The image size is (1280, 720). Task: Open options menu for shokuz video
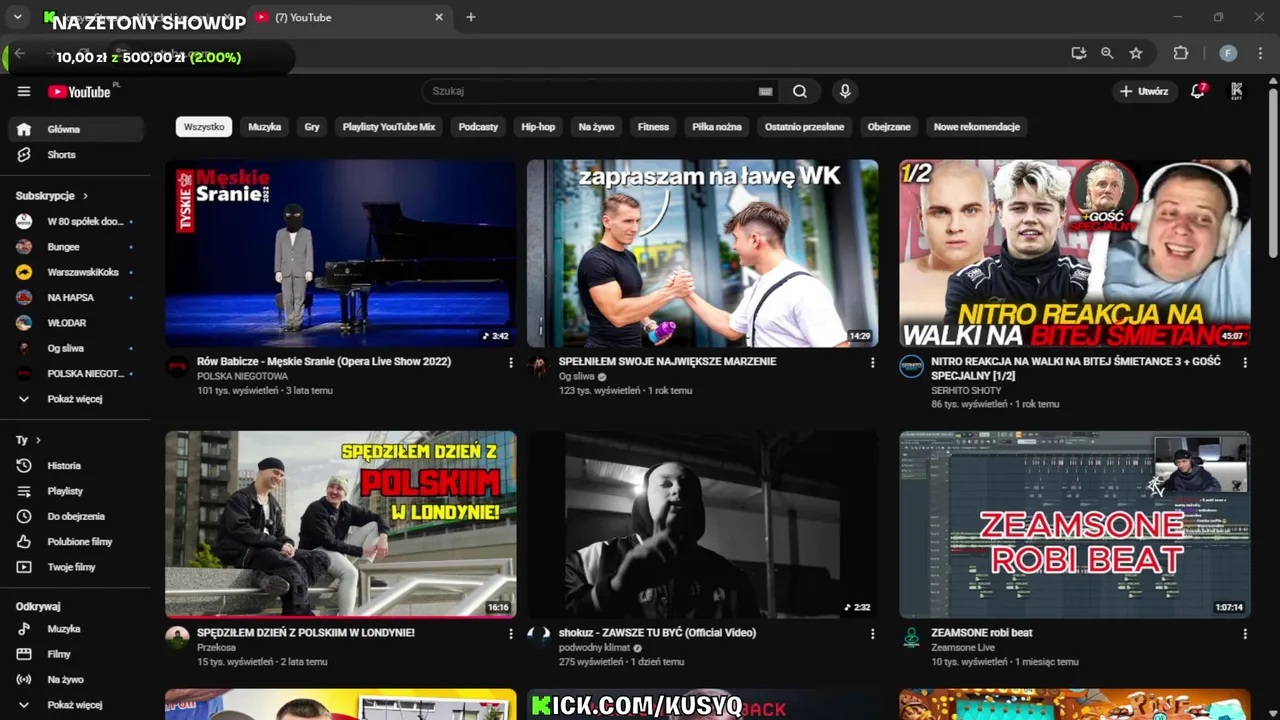click(x=872, y=634)
